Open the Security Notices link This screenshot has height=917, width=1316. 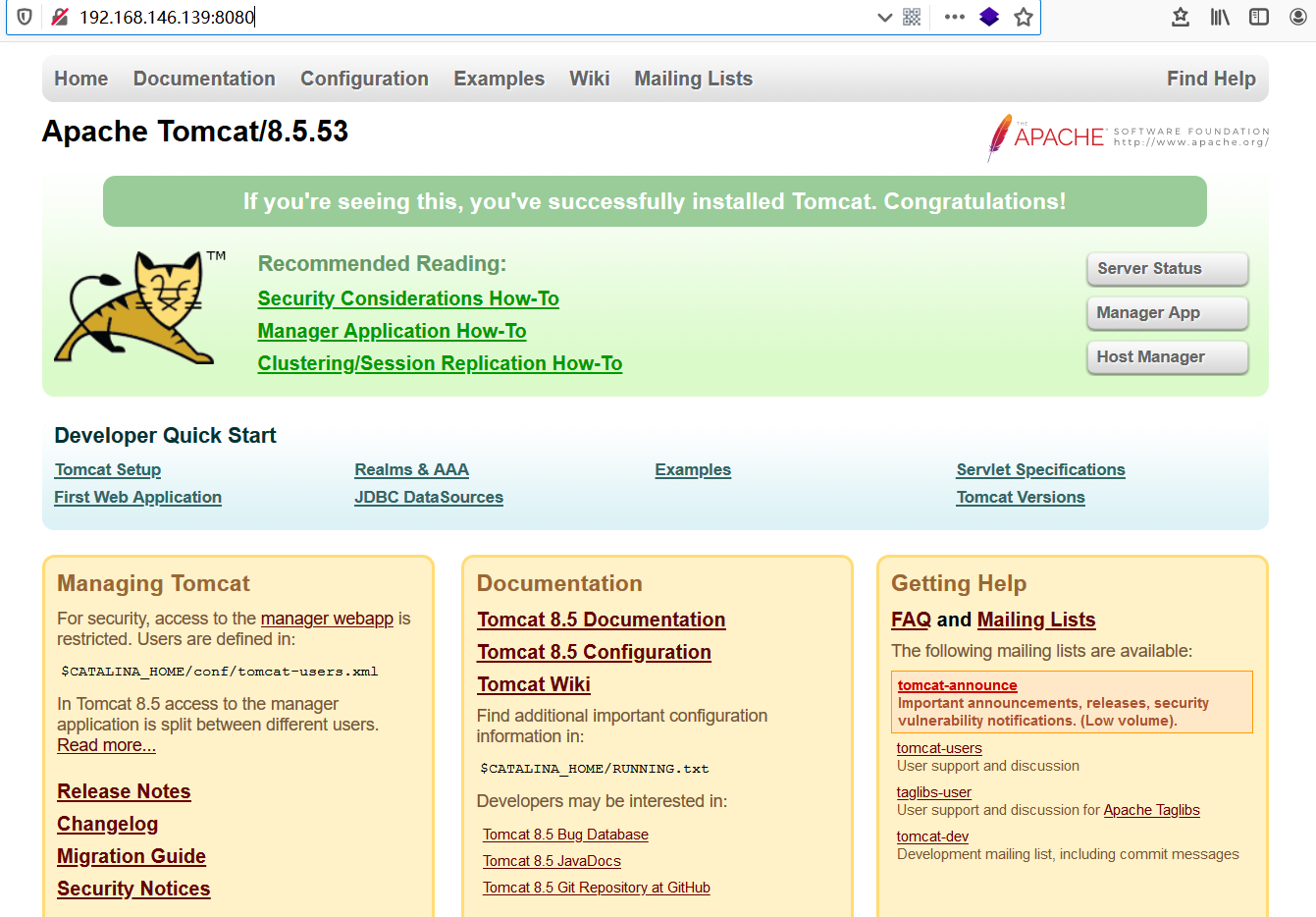(133, 889)
